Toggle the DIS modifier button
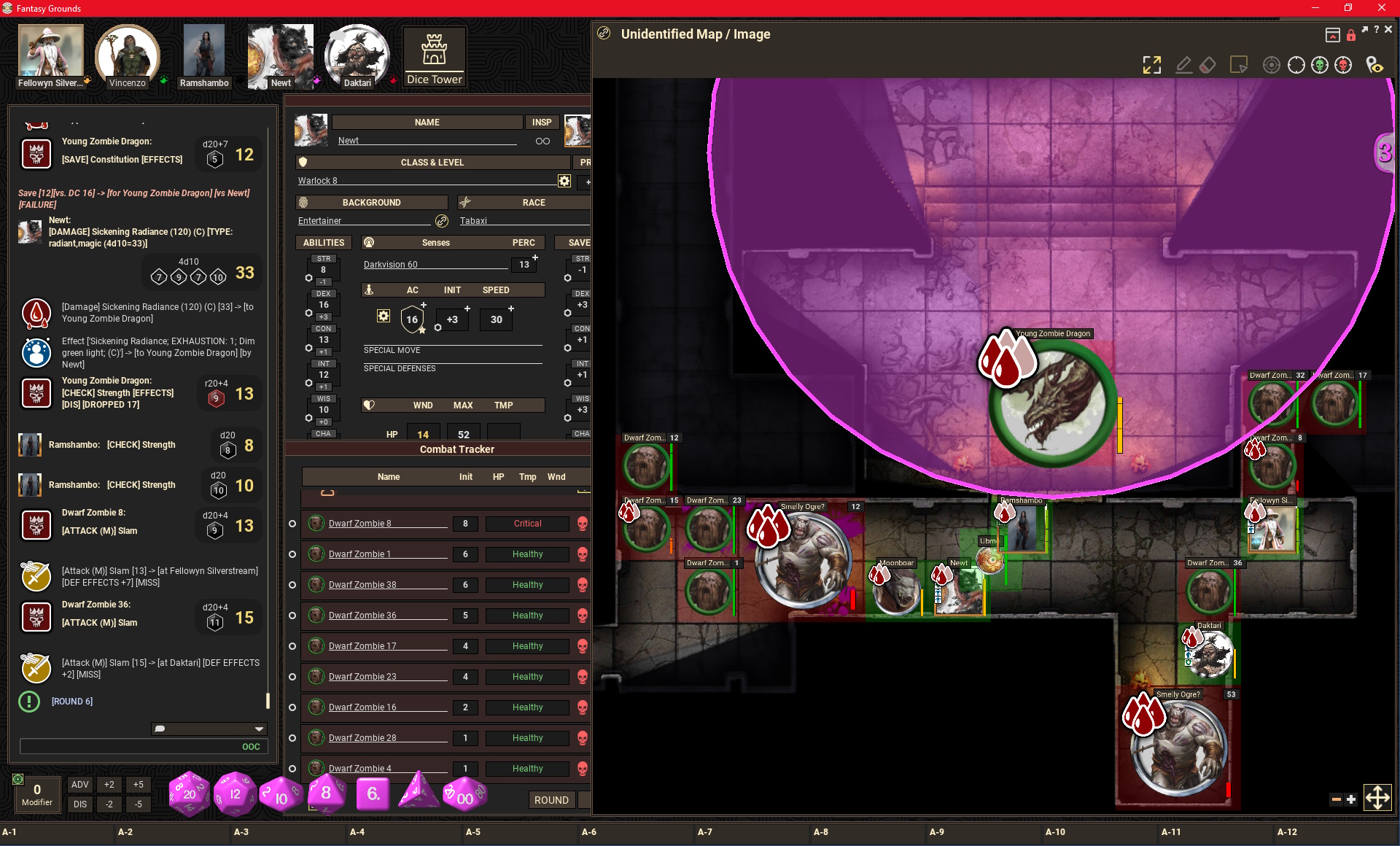The image size is (1400, 846). (x=80, y=804)
